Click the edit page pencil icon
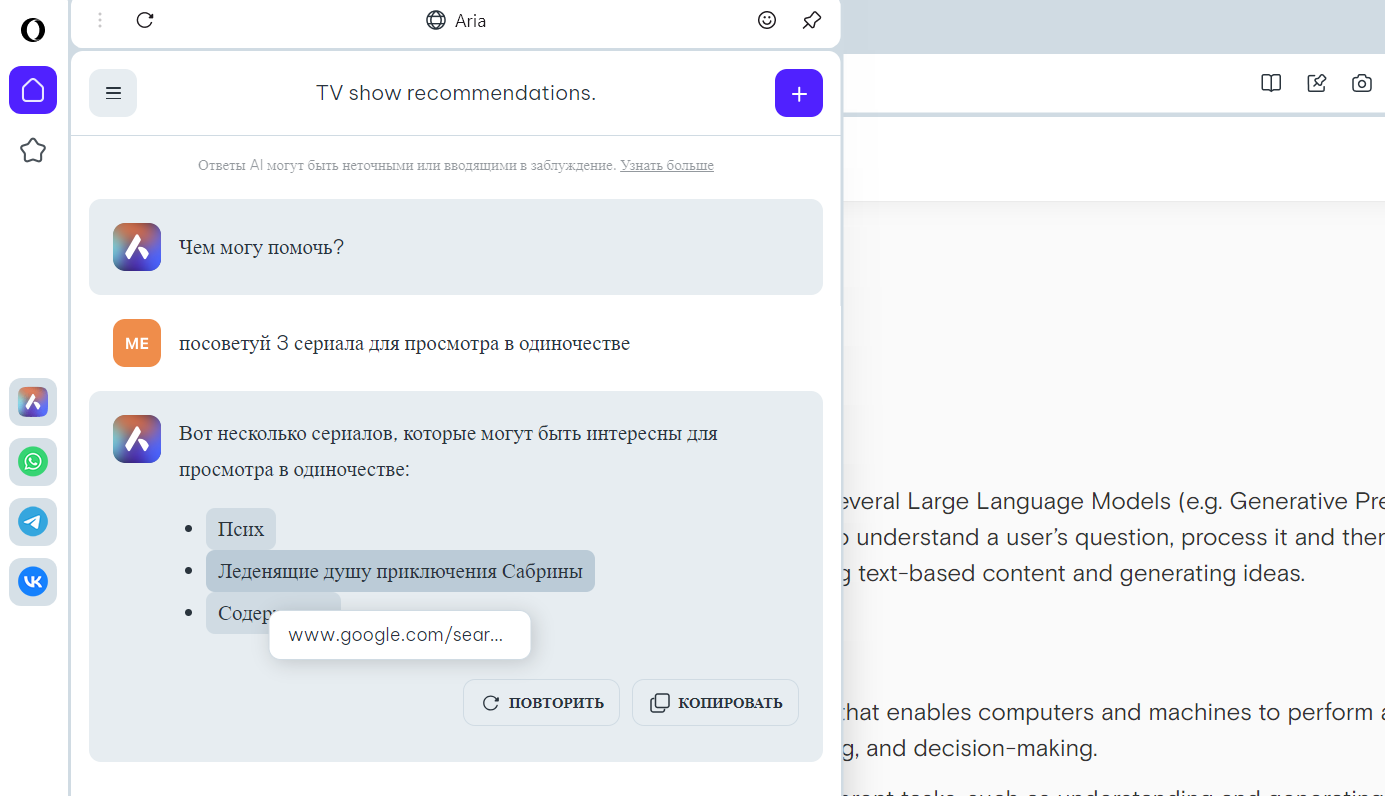 coord(1317,83)
